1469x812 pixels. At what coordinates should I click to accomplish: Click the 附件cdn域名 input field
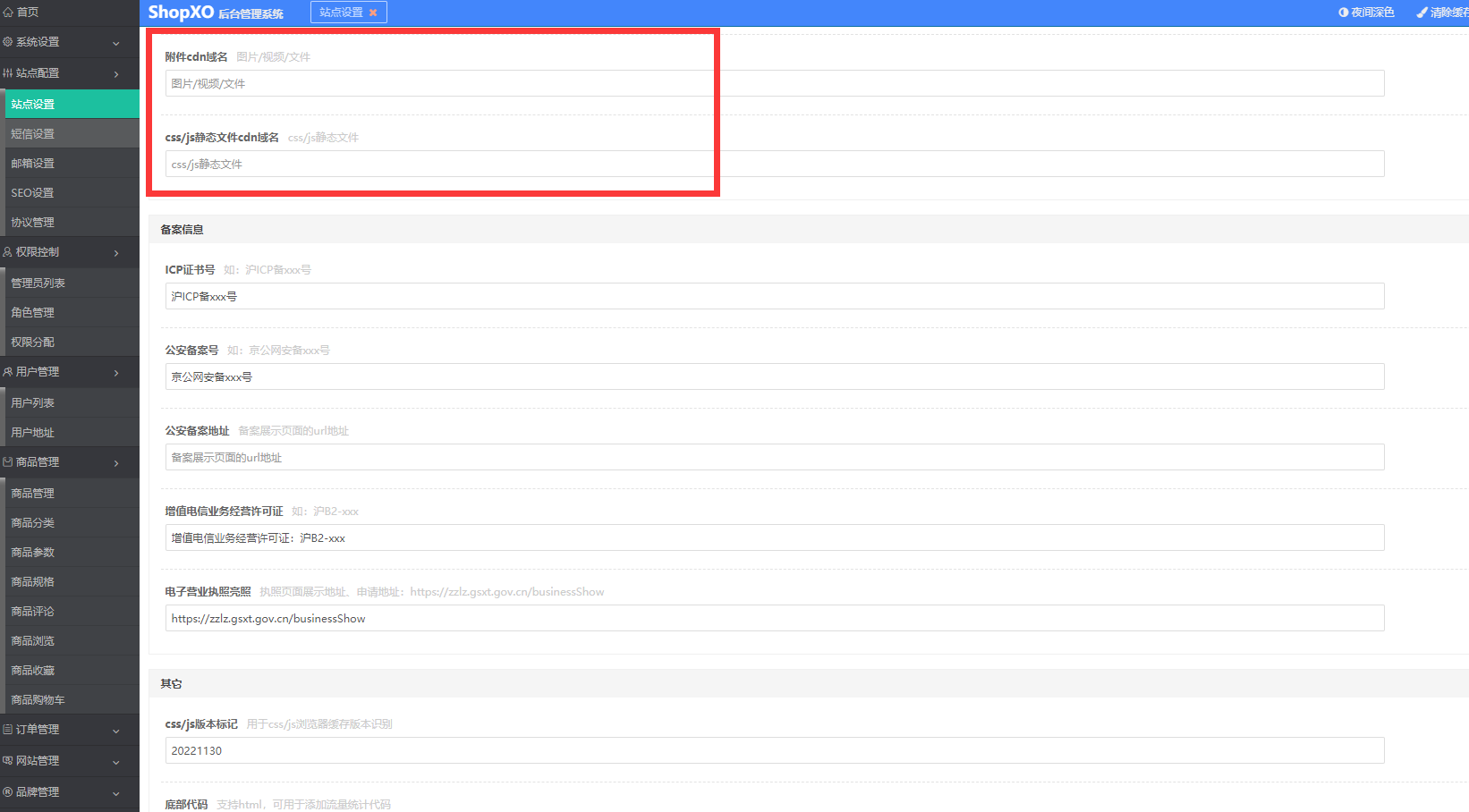pyautogui.click(x=775, y=83)
